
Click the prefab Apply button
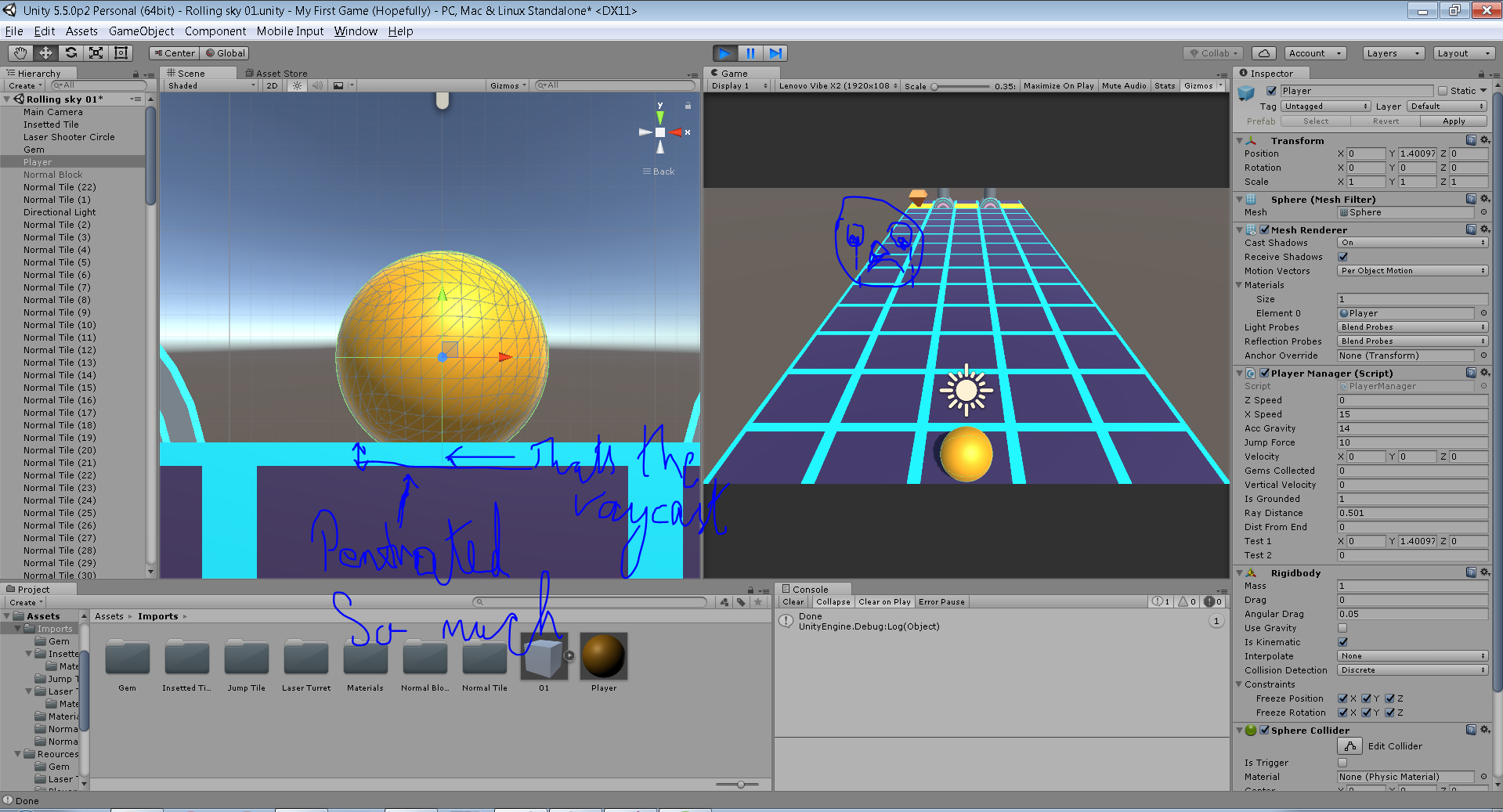click(1454, 121)
